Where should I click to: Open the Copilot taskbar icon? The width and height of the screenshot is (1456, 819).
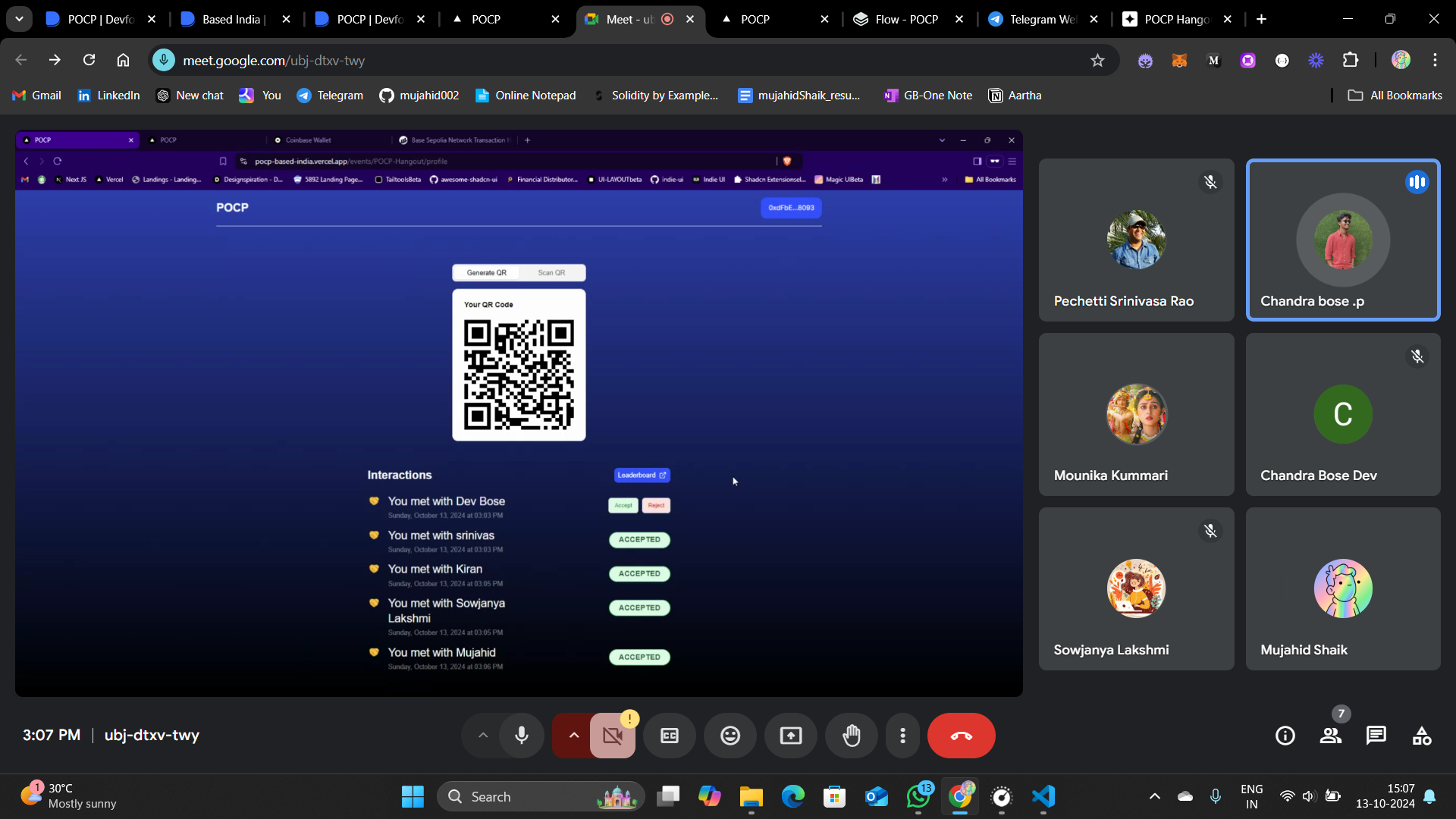(710, 797)
